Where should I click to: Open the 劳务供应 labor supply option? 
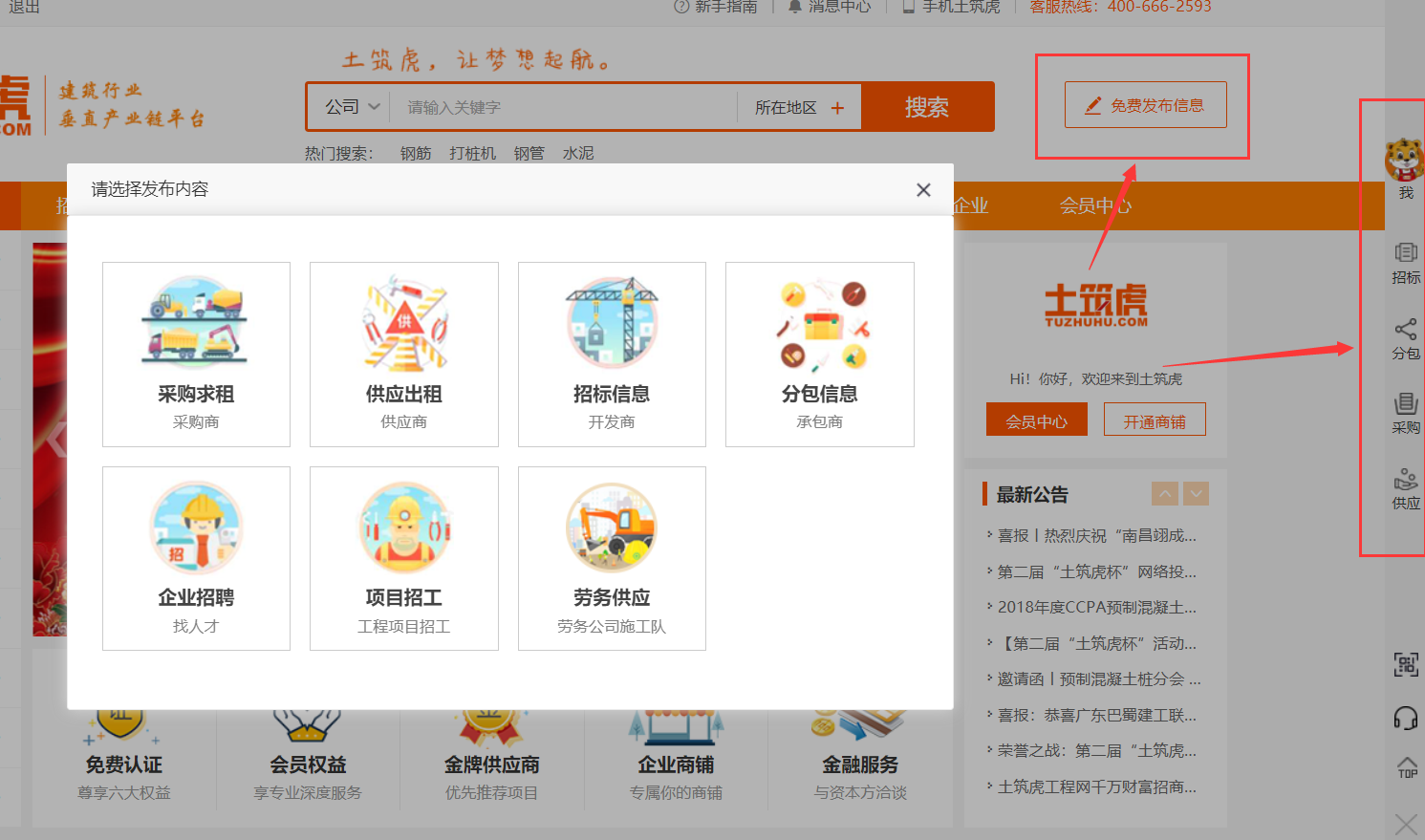(612, 558)
